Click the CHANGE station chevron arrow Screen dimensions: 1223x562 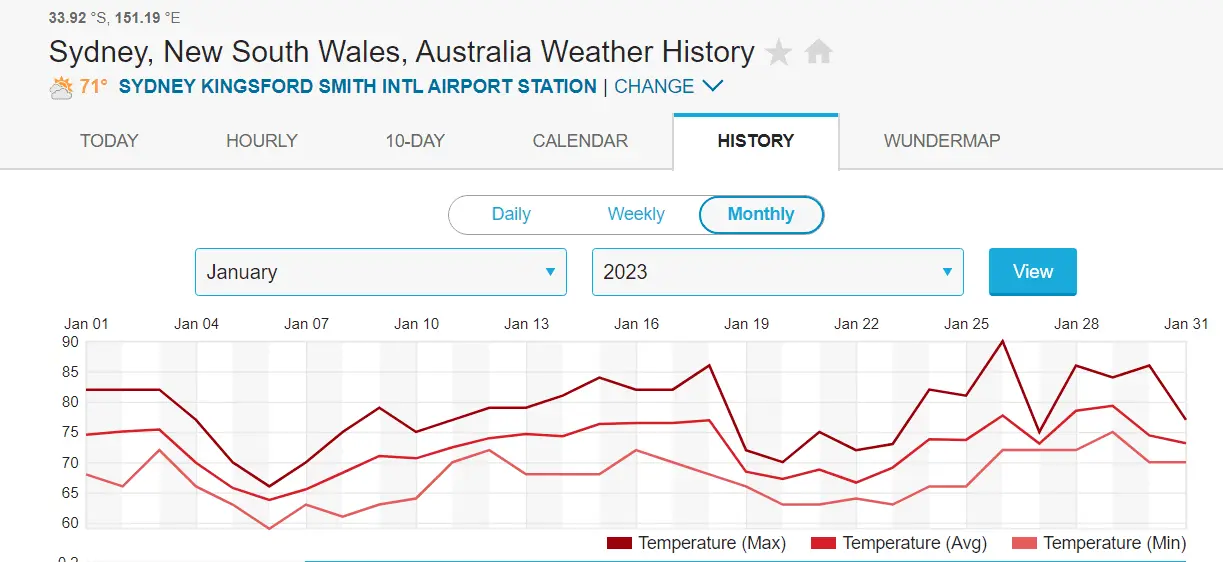tap(713, 86)
